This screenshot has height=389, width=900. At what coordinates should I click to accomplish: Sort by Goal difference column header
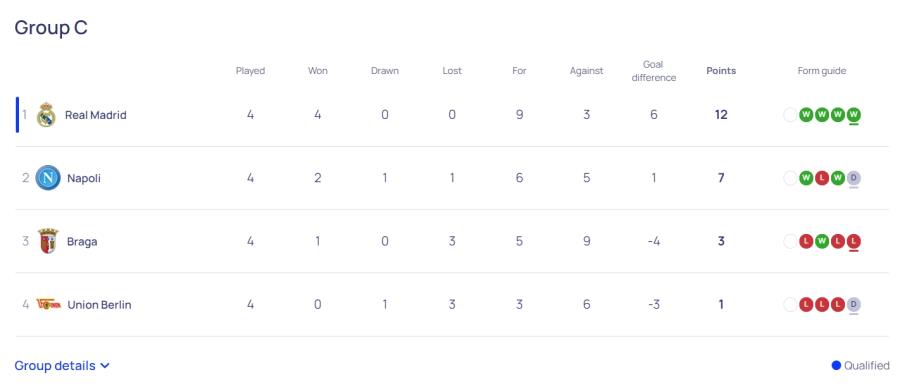point(654,71)
